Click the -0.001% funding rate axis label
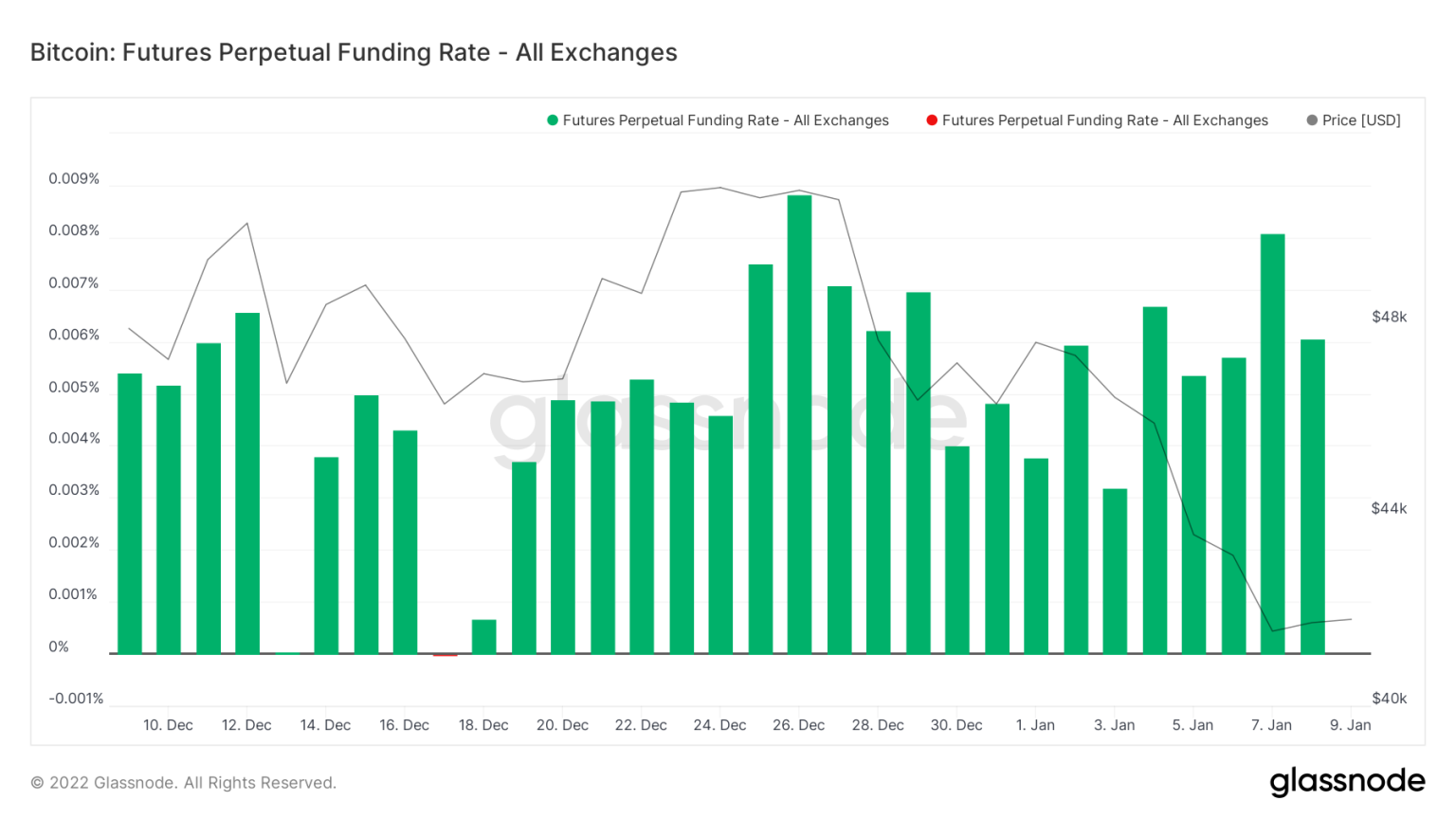The height and width of the screenshot is (819, 1456). coord(76,699)
